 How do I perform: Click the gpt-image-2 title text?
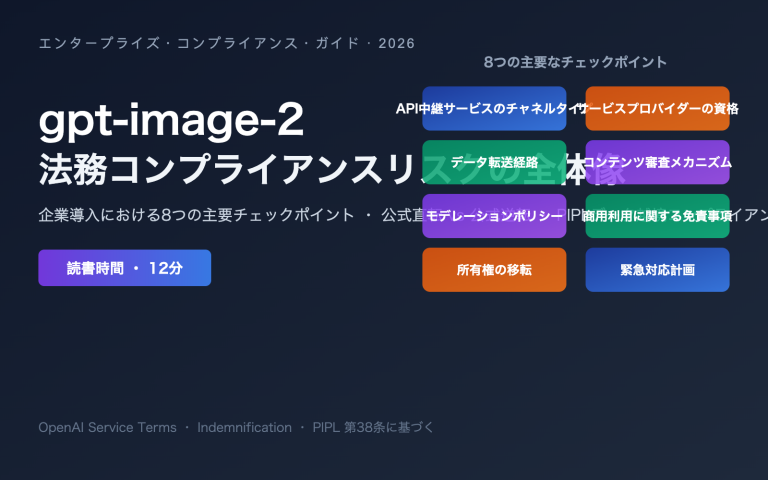171,120
